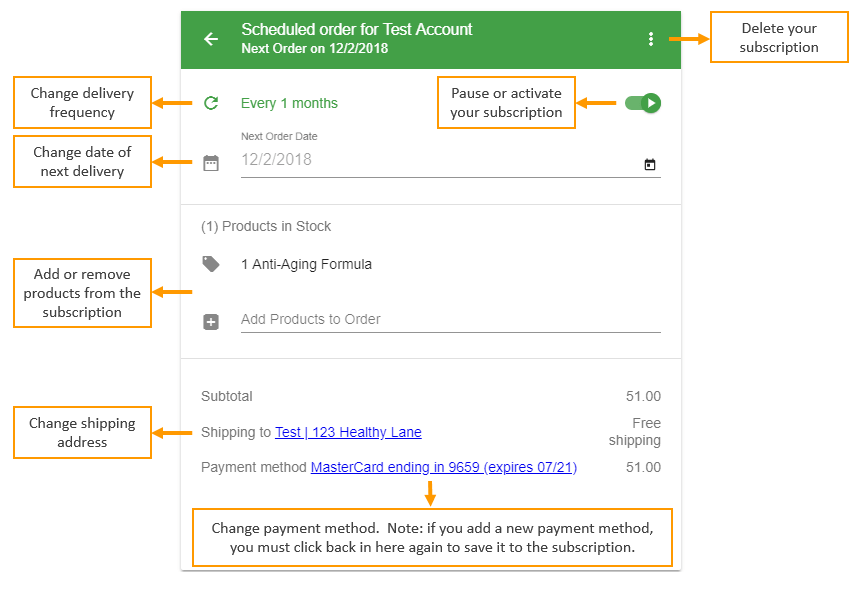Click the Change delivery frequency callout

pos(82,103)
